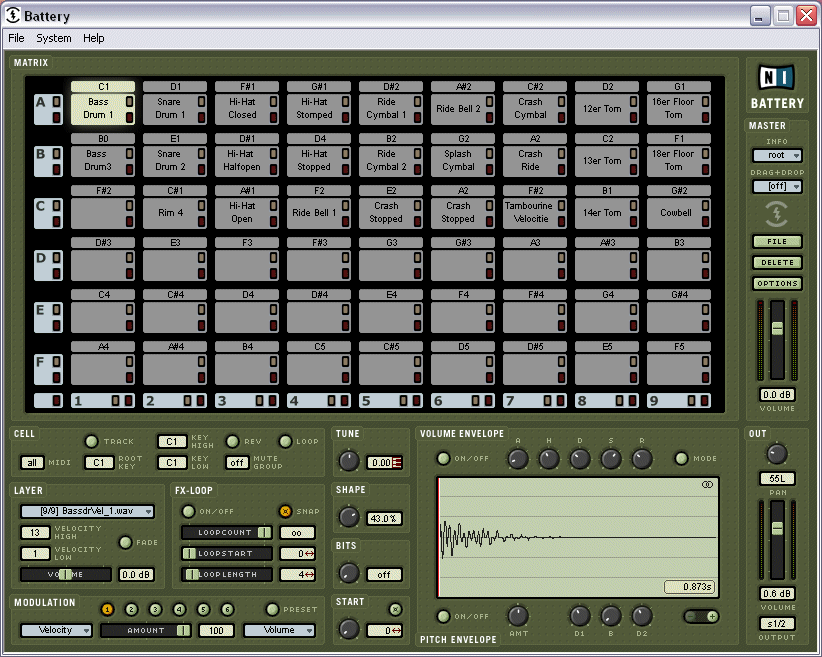Select the Tambourine Velocitie cell

[x=535, y=212]
